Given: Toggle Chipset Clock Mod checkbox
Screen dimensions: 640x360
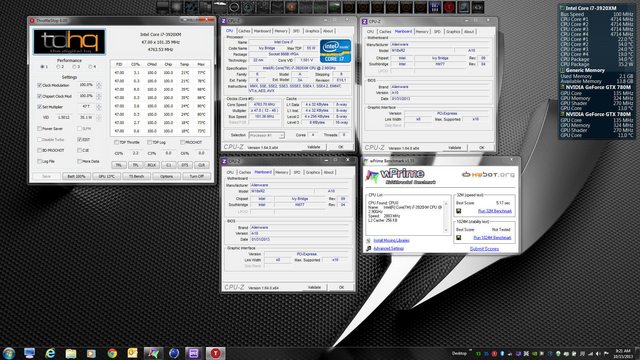Looking at the screenshot, I should [x=40, y=96].
